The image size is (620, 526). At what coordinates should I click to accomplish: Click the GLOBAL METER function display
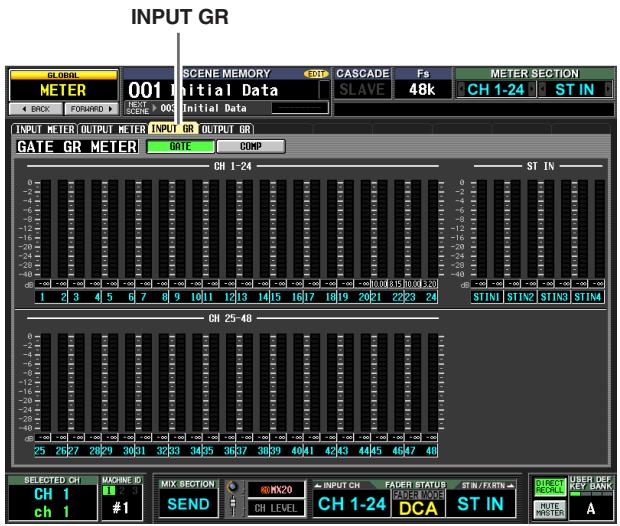[x=63, y=86]
